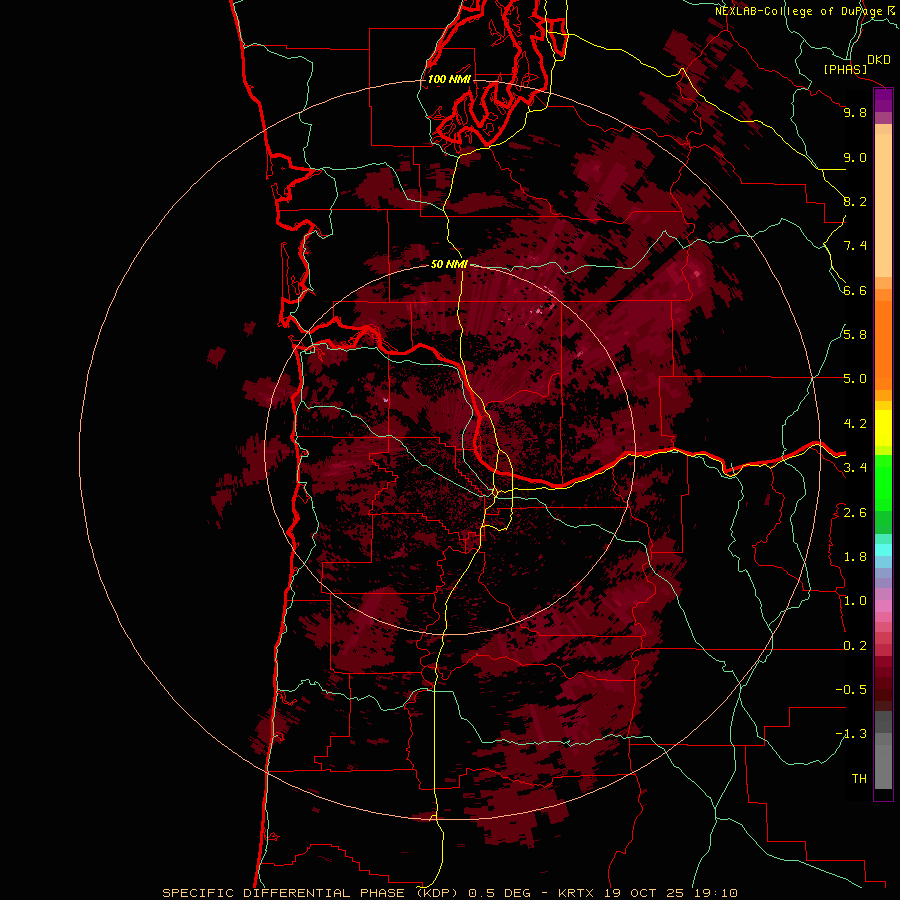Click the 5.8 value on the color scale

tap(855, 335)
